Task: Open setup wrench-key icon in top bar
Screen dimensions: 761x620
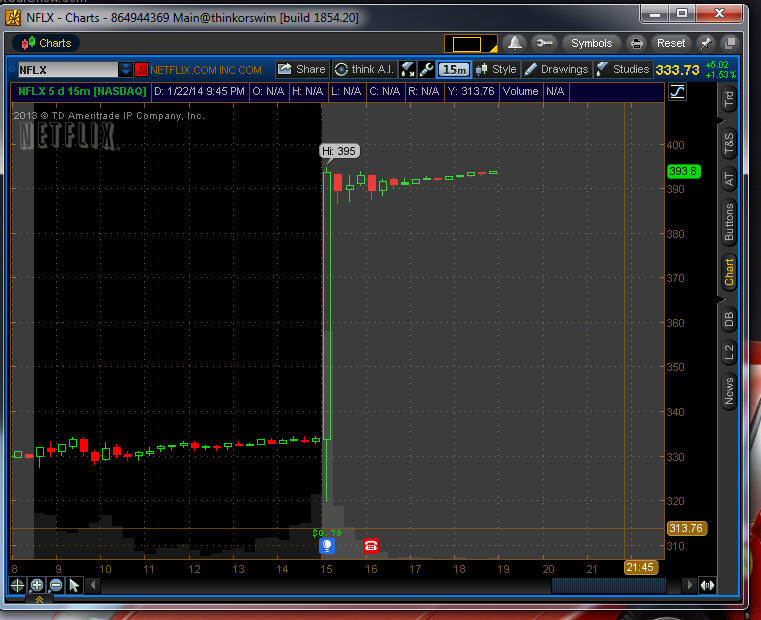Action: tap(544, 43)
